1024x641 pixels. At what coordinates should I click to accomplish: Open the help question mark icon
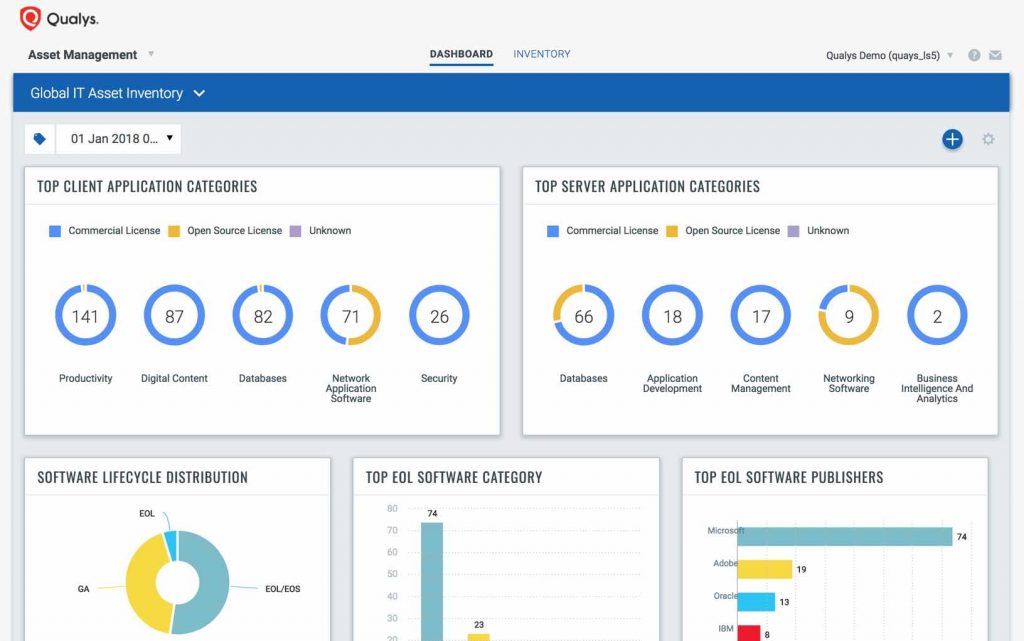coord(974,55)
